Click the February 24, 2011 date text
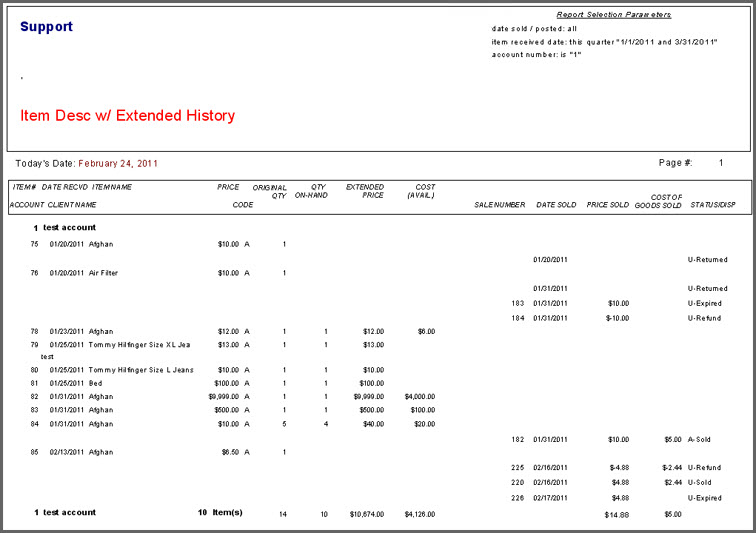 [x=117, y=163]
